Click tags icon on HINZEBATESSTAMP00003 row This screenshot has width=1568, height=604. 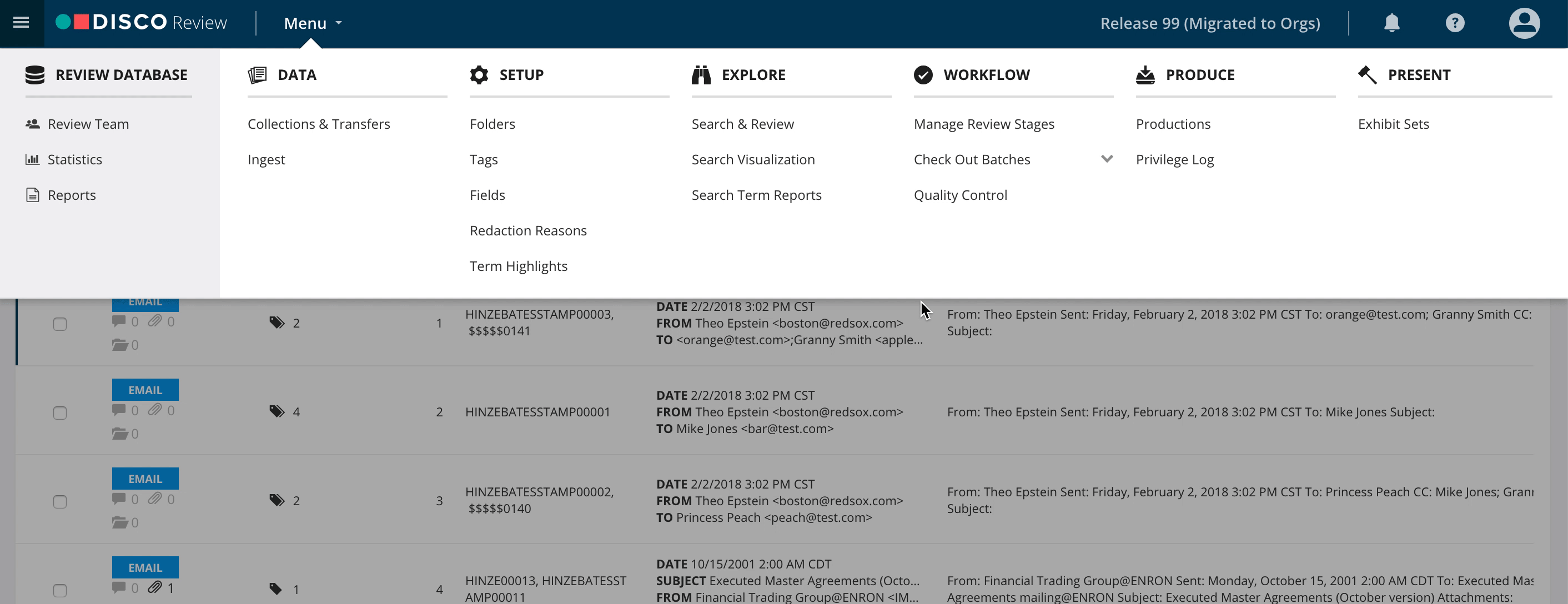tap(277, 322)
